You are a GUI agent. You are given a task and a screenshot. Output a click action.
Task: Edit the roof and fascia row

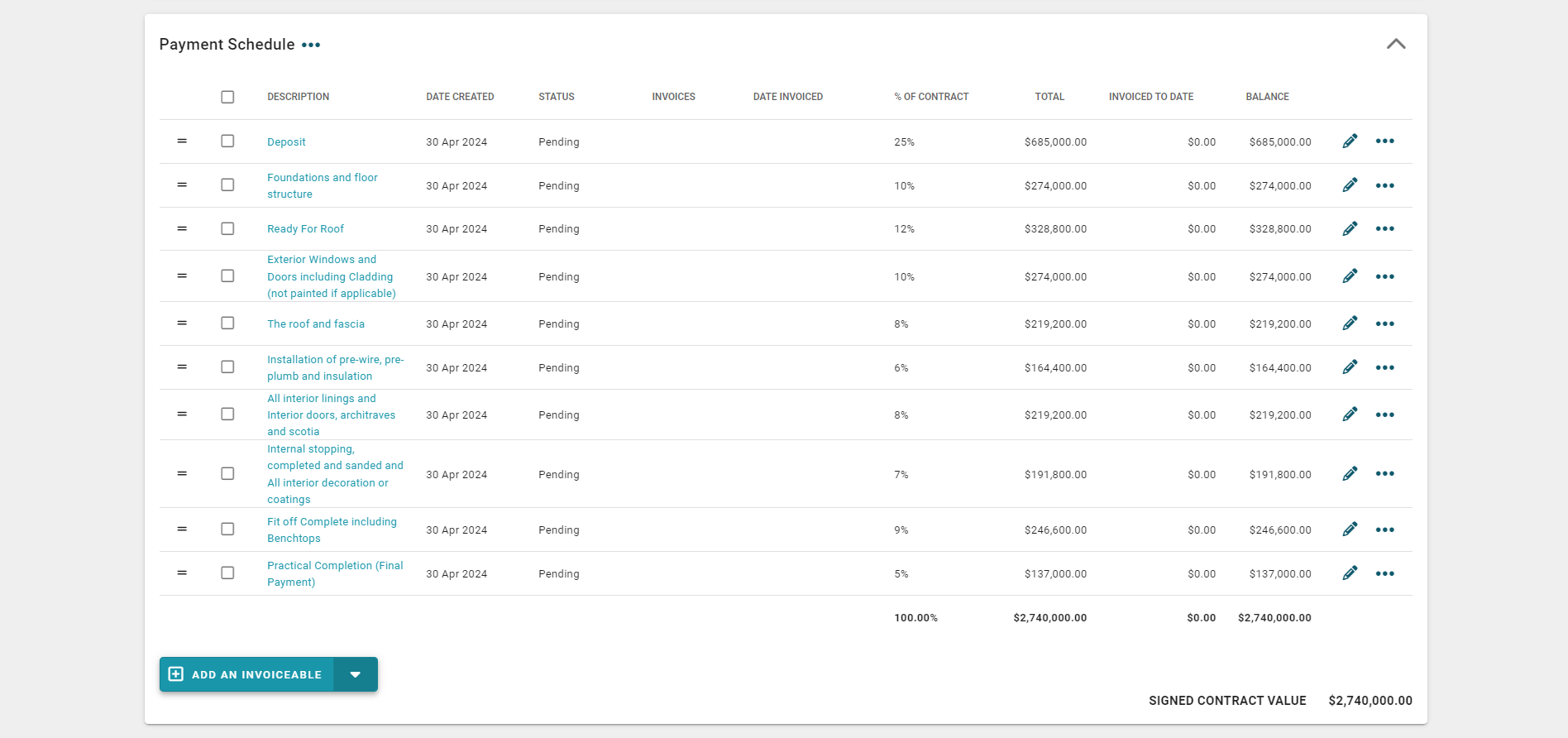click(1350, 323)
